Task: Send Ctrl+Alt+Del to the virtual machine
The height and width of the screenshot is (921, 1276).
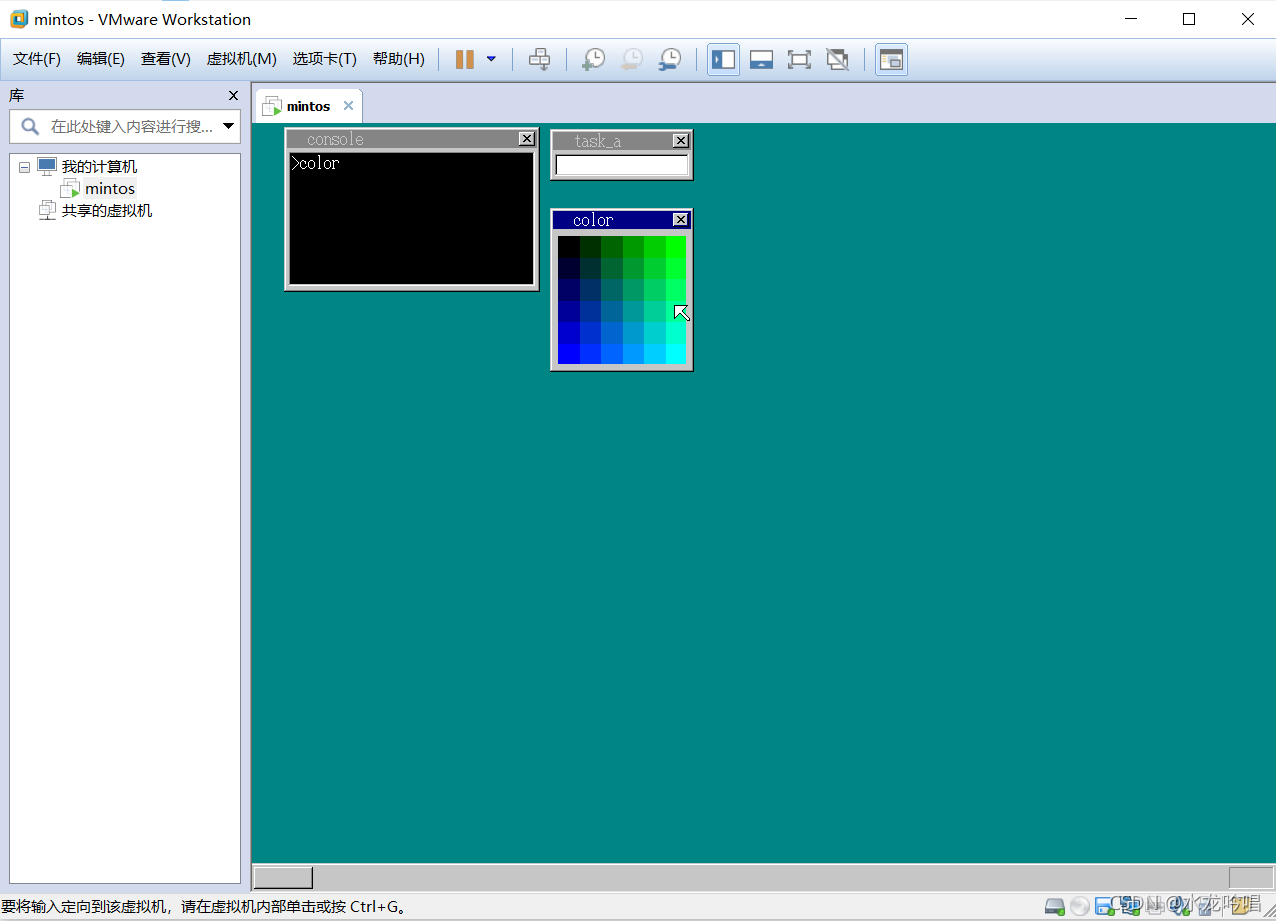Action: tap(539, 59)
